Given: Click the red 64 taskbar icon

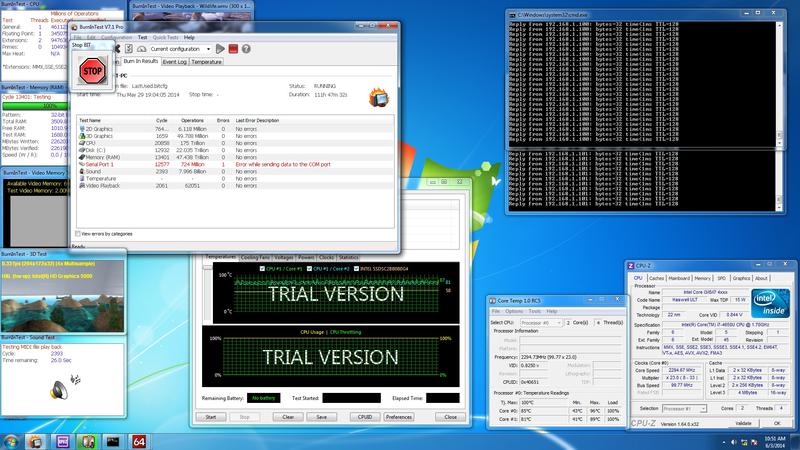Looking at the screenshot, I should click(x=139, y=441).
